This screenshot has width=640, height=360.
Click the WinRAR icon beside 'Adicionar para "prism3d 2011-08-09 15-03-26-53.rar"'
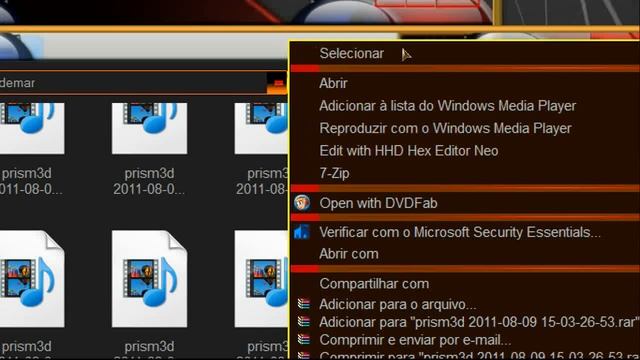point(303,322)
